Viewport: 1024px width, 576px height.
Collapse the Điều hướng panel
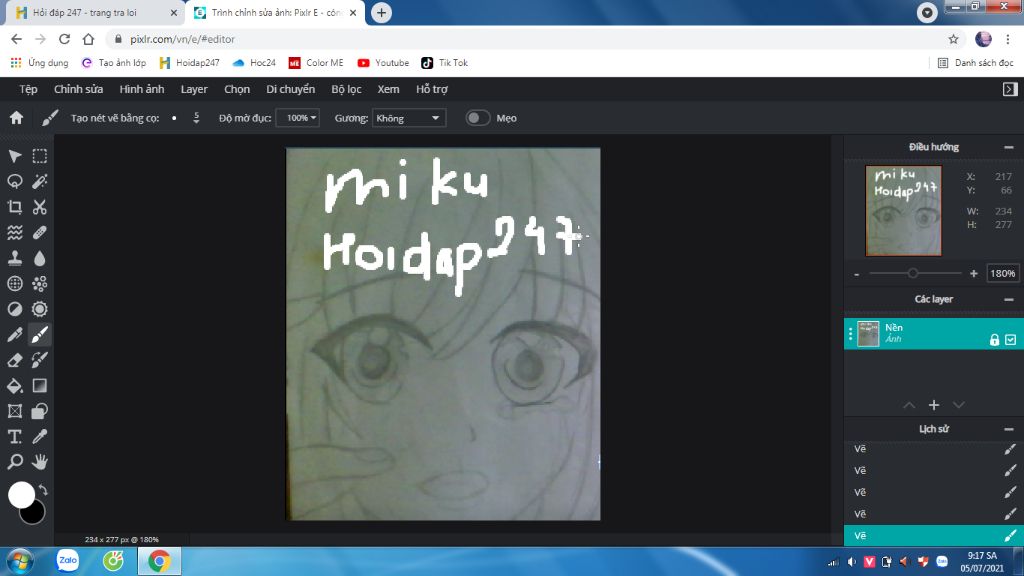coord(1008,148)
